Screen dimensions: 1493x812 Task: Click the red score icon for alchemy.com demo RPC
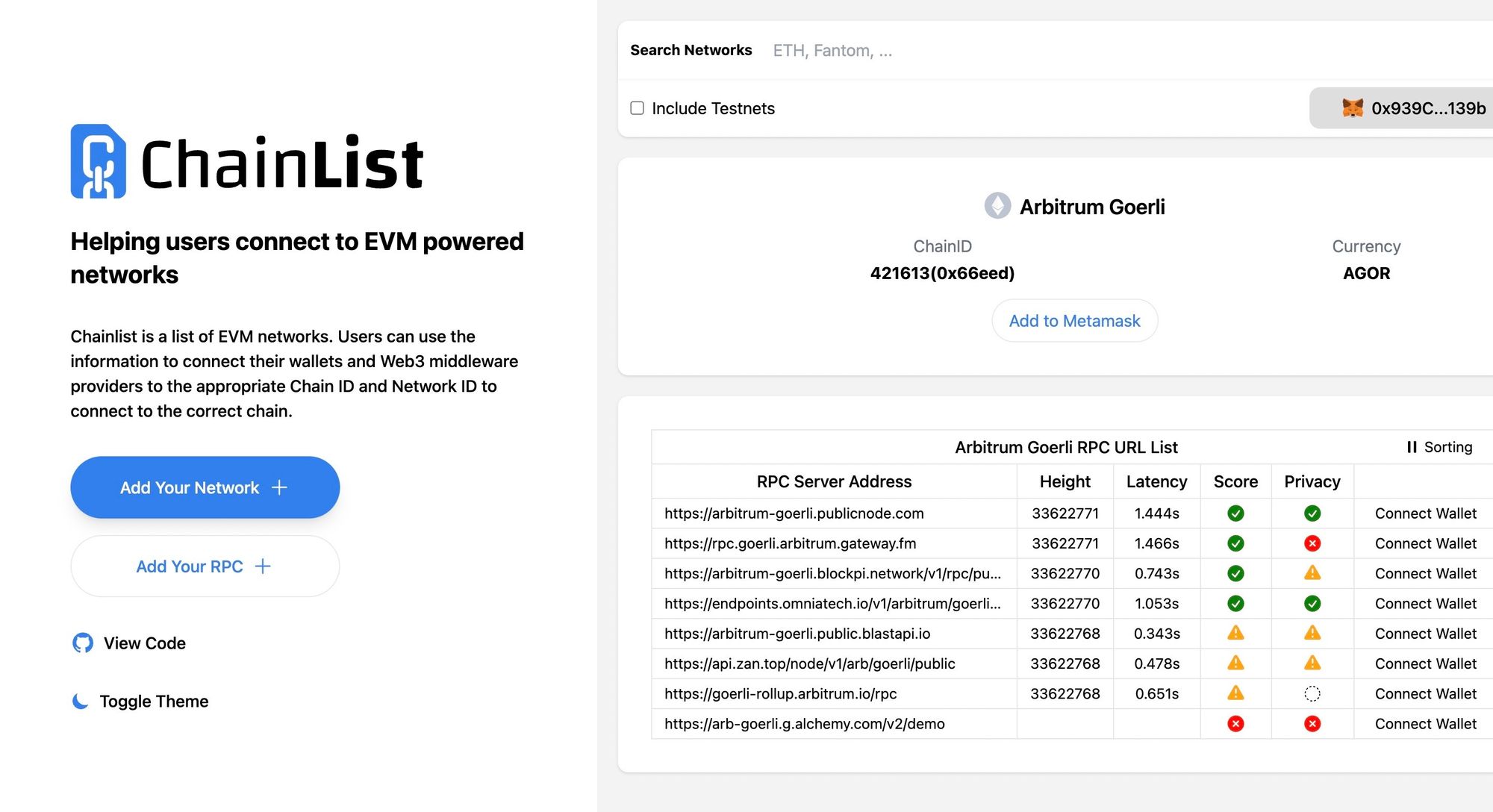click(x=1235, y=724)
